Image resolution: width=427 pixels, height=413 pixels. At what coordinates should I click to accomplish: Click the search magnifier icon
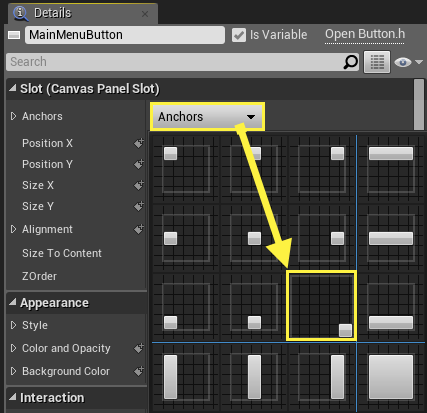click(350, 62)
